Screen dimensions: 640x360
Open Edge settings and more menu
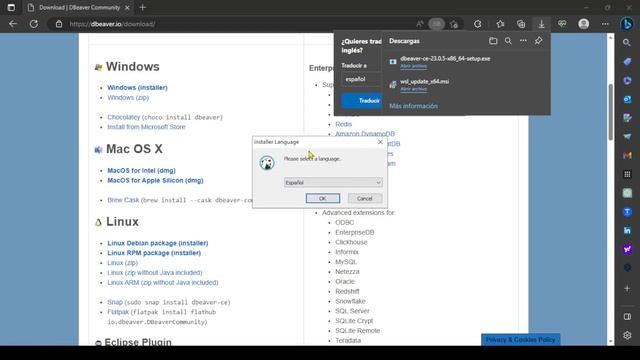click(x=605, y=24)
